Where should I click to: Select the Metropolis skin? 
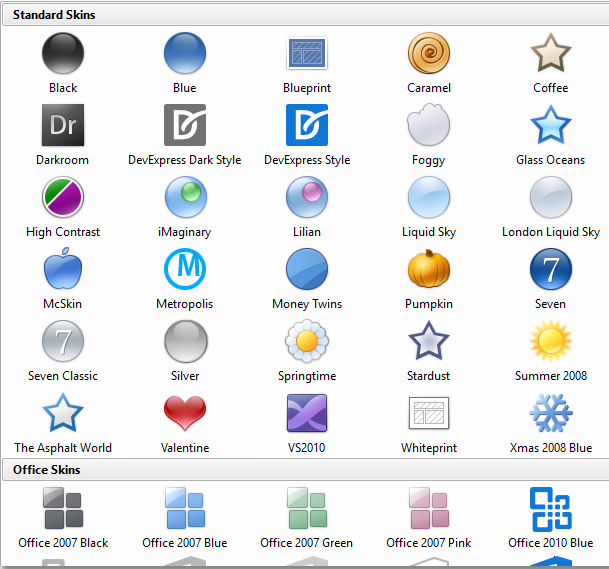tap(185, 269)
